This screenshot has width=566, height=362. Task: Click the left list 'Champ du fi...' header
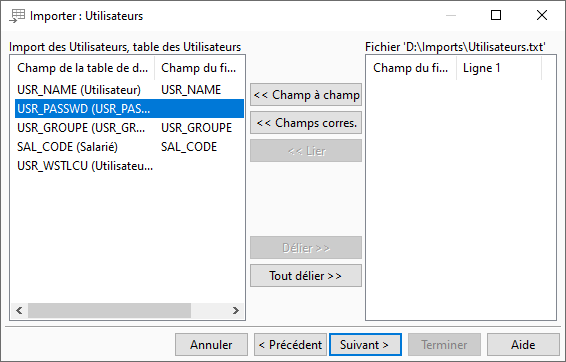[x=199, y=68]
